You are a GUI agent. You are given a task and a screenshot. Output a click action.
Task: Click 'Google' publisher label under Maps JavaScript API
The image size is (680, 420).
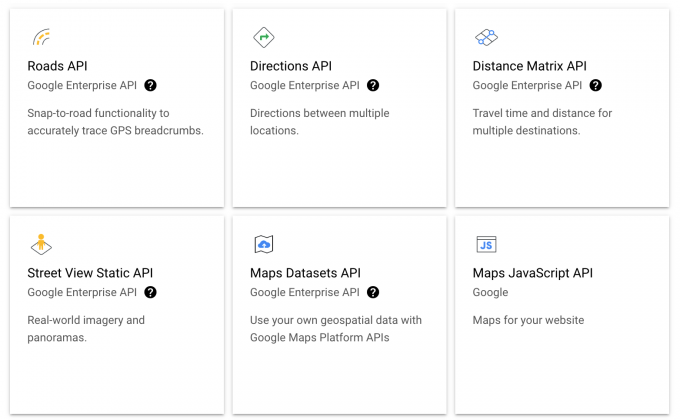pyautogui.click(x=490, y=292)
